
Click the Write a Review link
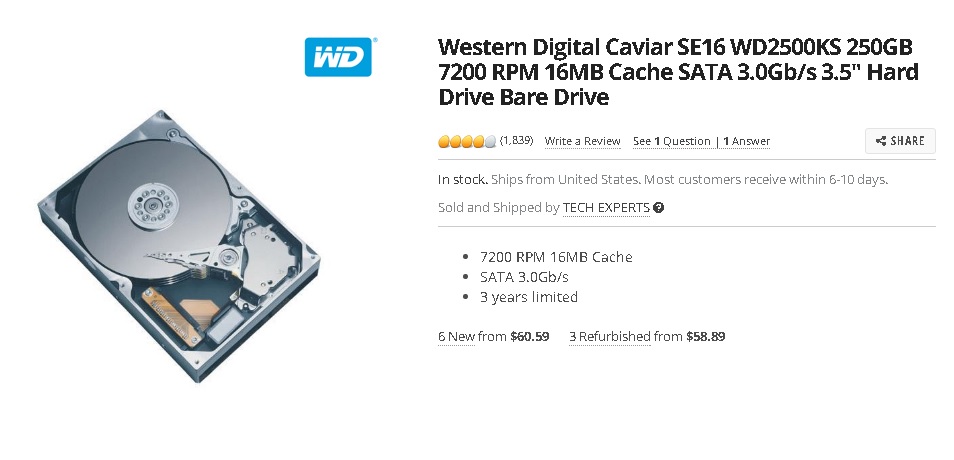click(x=582, y=141)
